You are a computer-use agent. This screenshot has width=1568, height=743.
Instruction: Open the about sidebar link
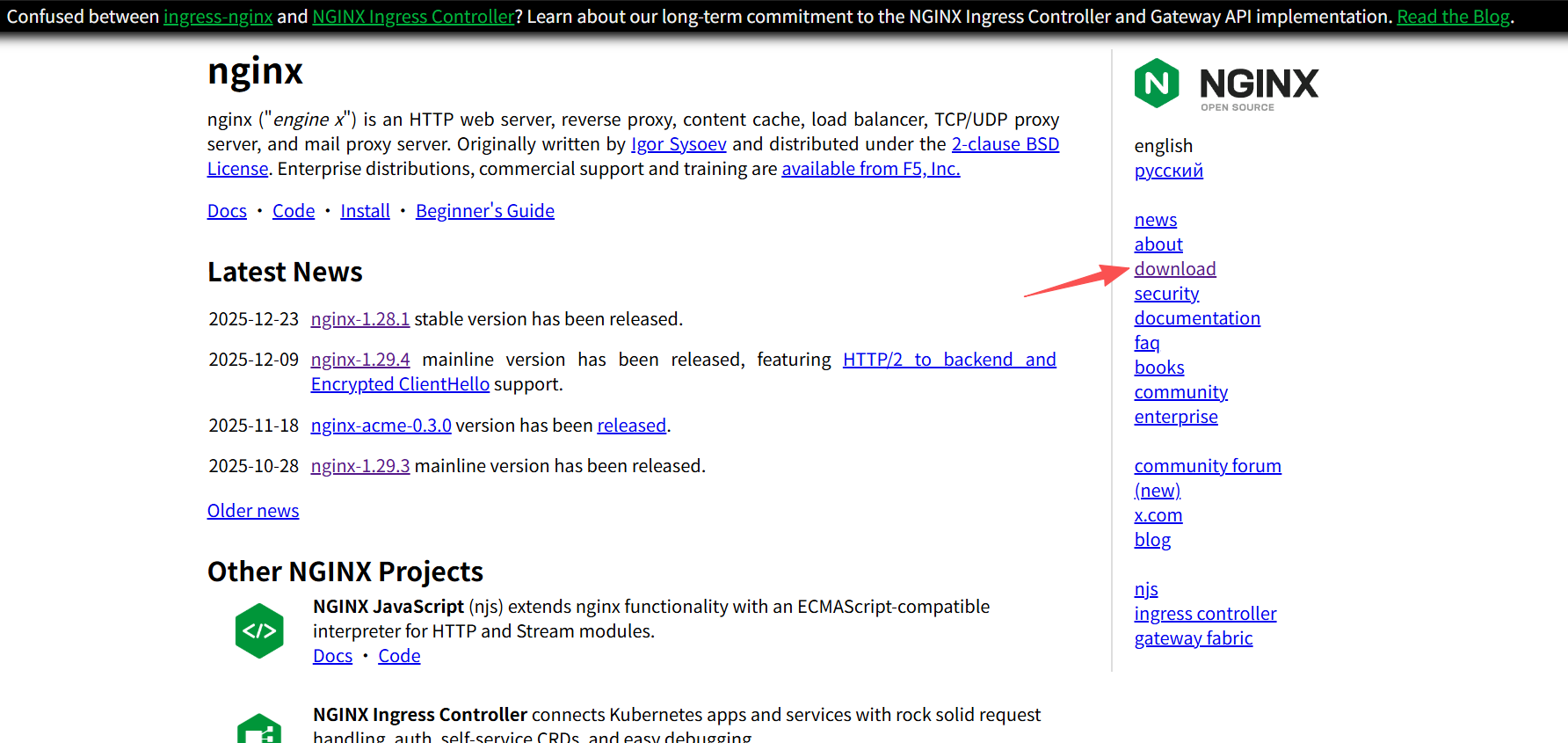pos(1158,244)
